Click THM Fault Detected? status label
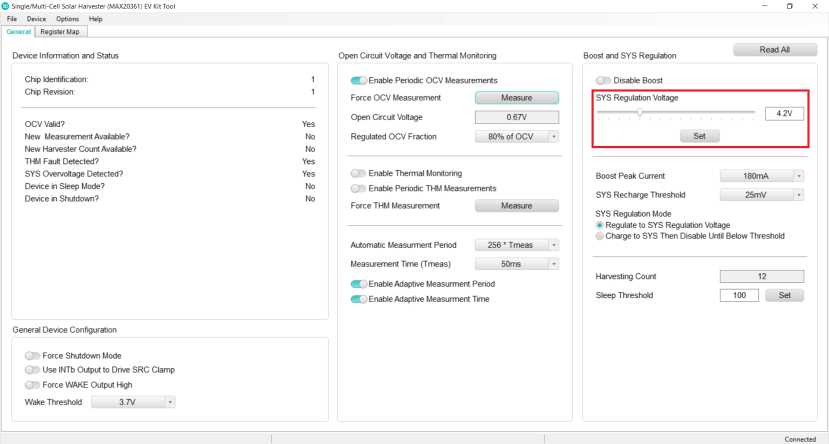 coord(61,161)
